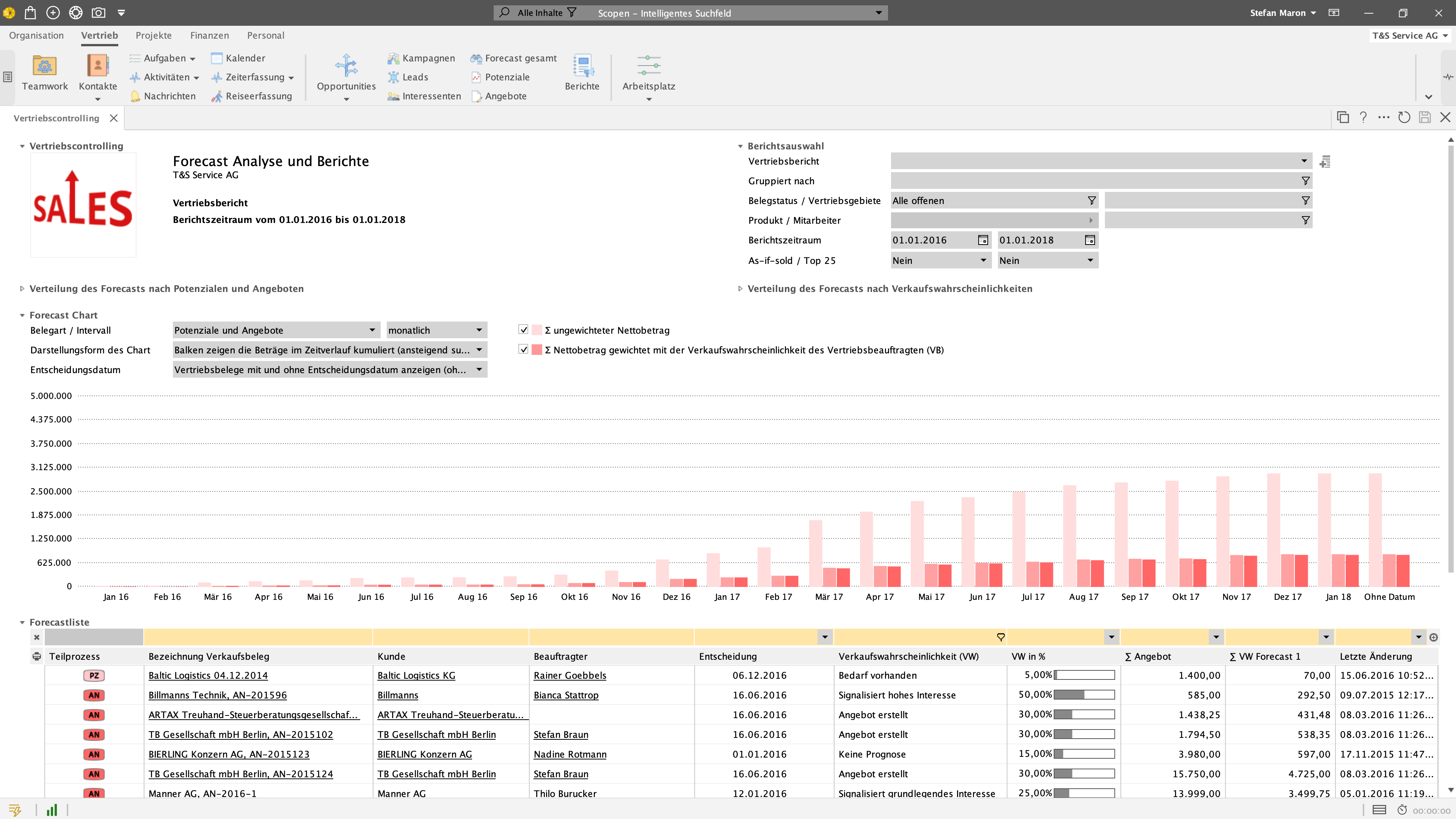The height and width of the screenshot is (819, 1456).
Task: Refresh the Vertriebscontrolling view
Action: point(1404,118)
